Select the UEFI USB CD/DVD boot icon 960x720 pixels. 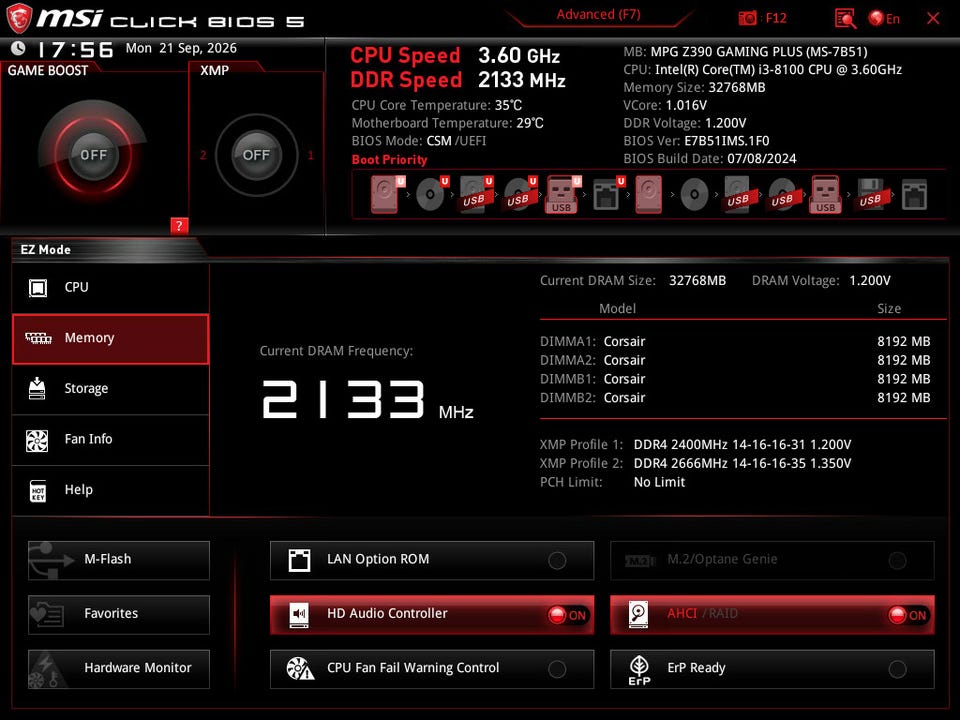(x=520, y=194)
